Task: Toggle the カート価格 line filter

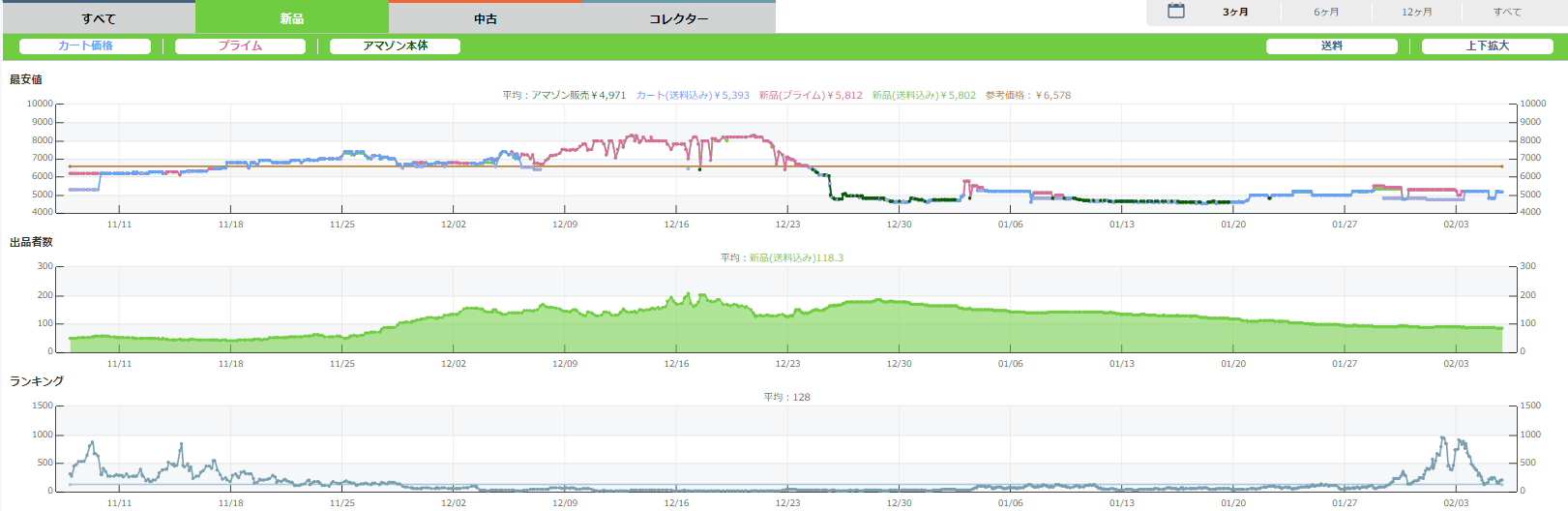Action: (85, 46)
